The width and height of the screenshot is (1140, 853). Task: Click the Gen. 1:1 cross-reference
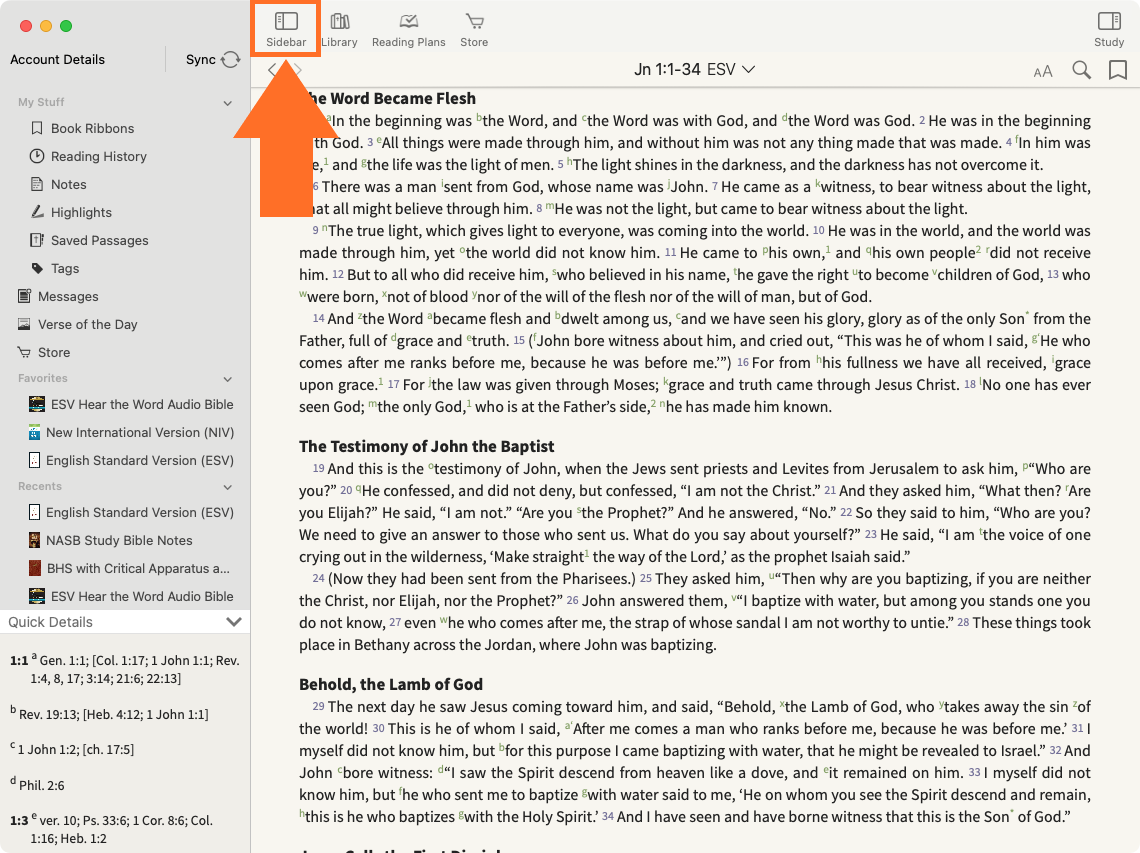click(63, 661)
